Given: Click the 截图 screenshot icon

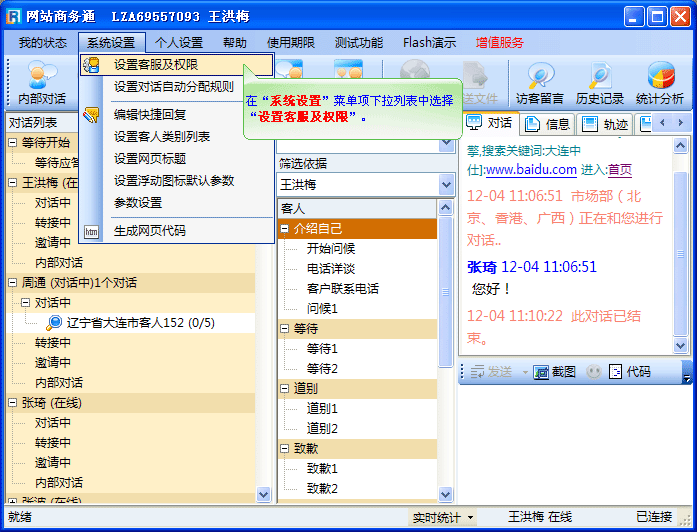Looking at the screenshot, I should (543, 371).
